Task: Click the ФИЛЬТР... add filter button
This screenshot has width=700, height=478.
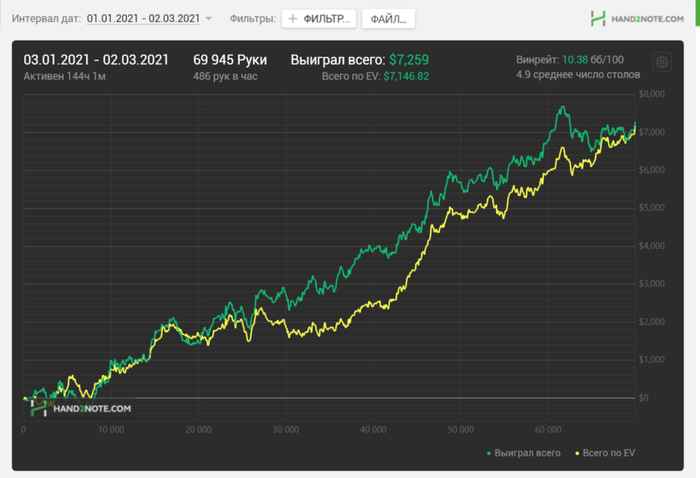Action: [319, 19]
